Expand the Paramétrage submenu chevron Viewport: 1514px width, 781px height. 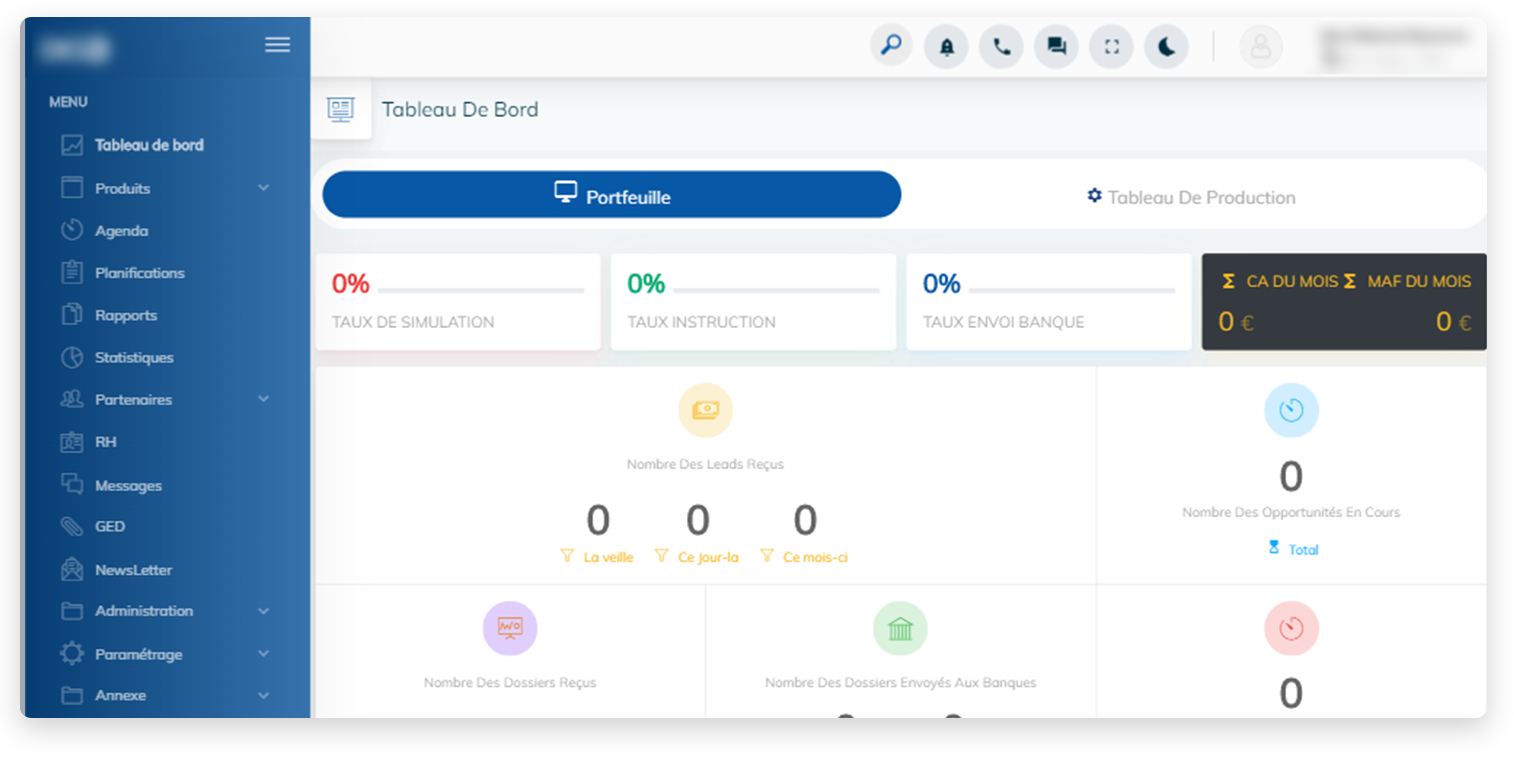tap(264, 654)
